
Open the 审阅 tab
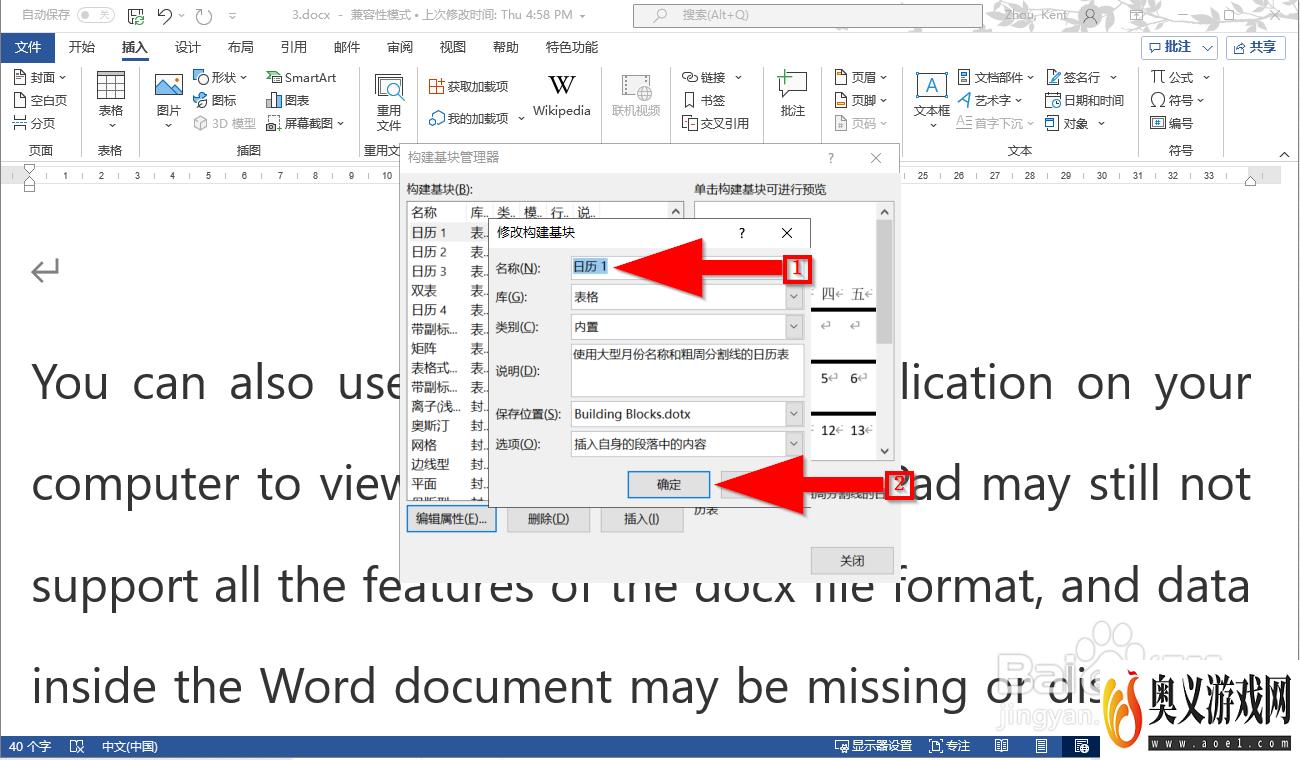pyautogui.click(x=399, y=47)
